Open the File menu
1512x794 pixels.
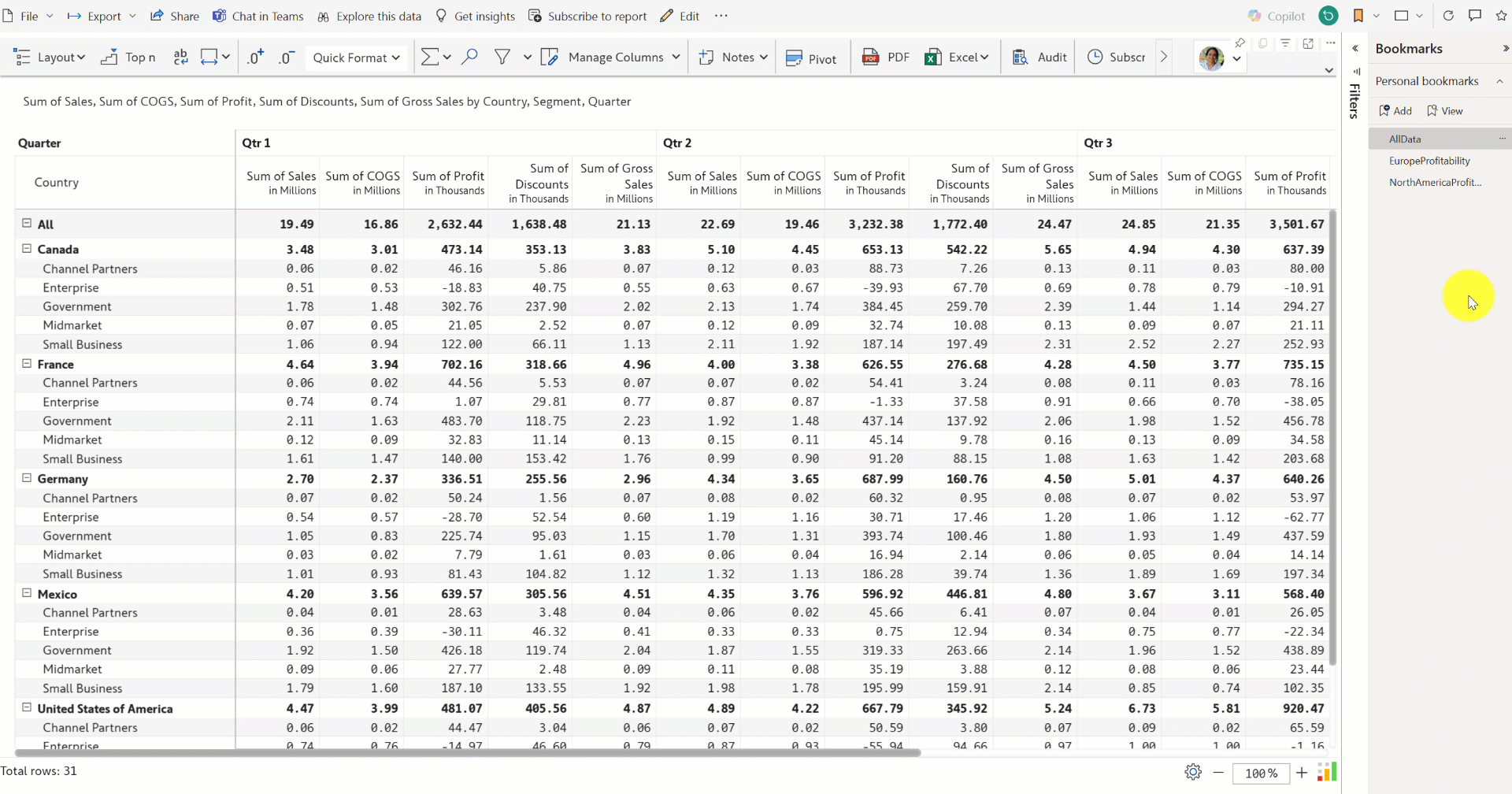tap(28, 16)
